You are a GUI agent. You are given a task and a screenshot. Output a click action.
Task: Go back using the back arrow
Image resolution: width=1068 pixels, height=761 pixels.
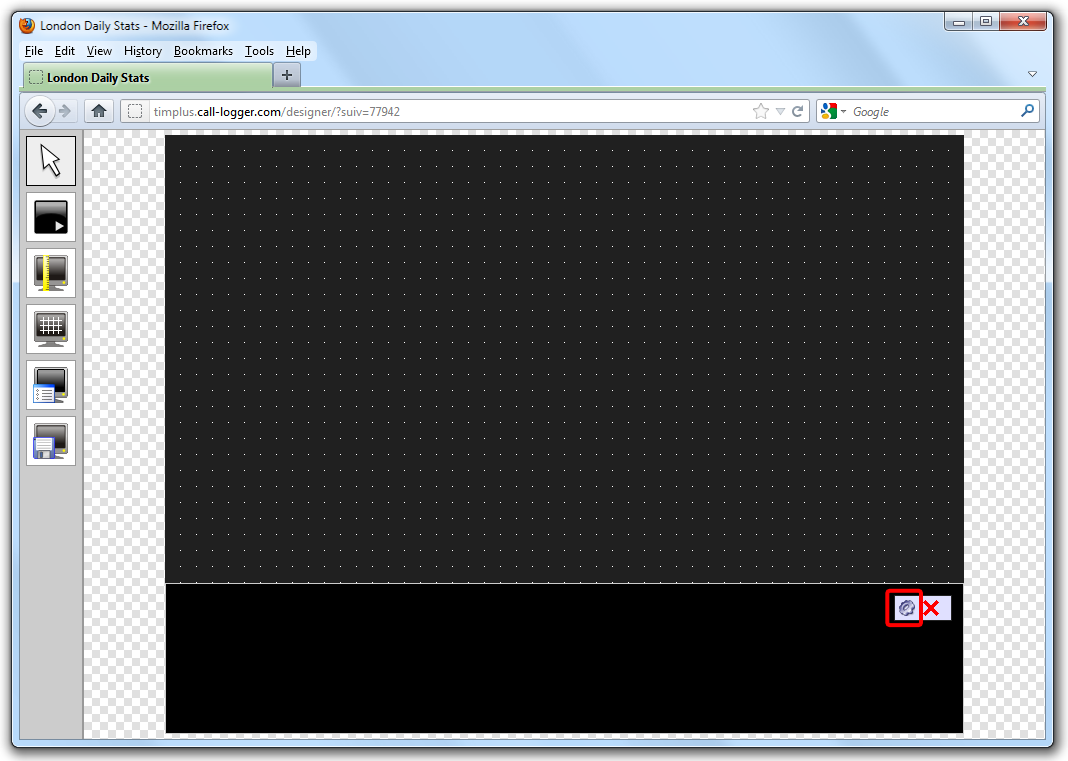[39, 110]
